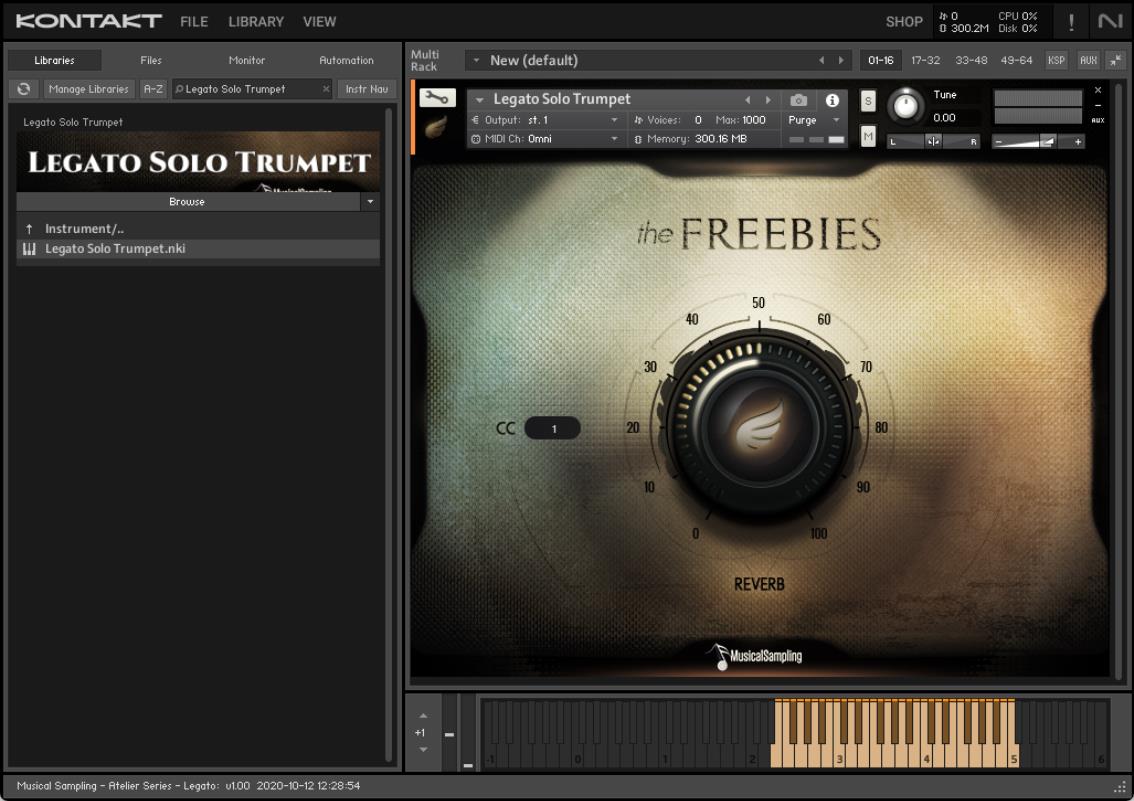Minimize instrument header with the dash button
The width and height of the screenshot is (1134, 801).
[x=1098, y=106]
